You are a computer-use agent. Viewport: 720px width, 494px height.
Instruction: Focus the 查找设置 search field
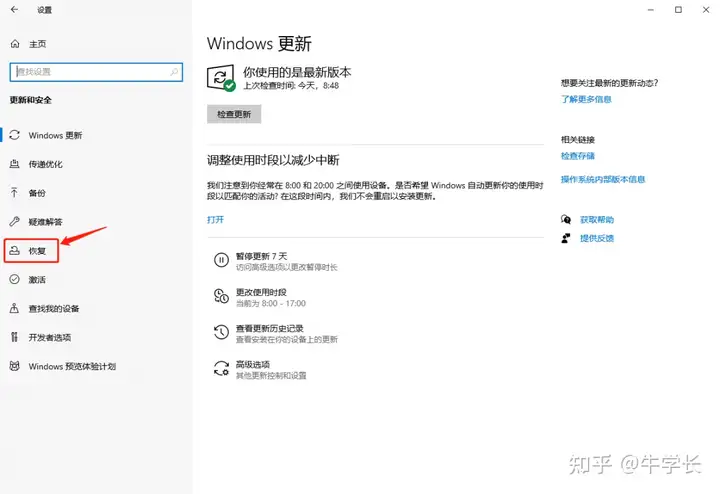tap(96, 72)
